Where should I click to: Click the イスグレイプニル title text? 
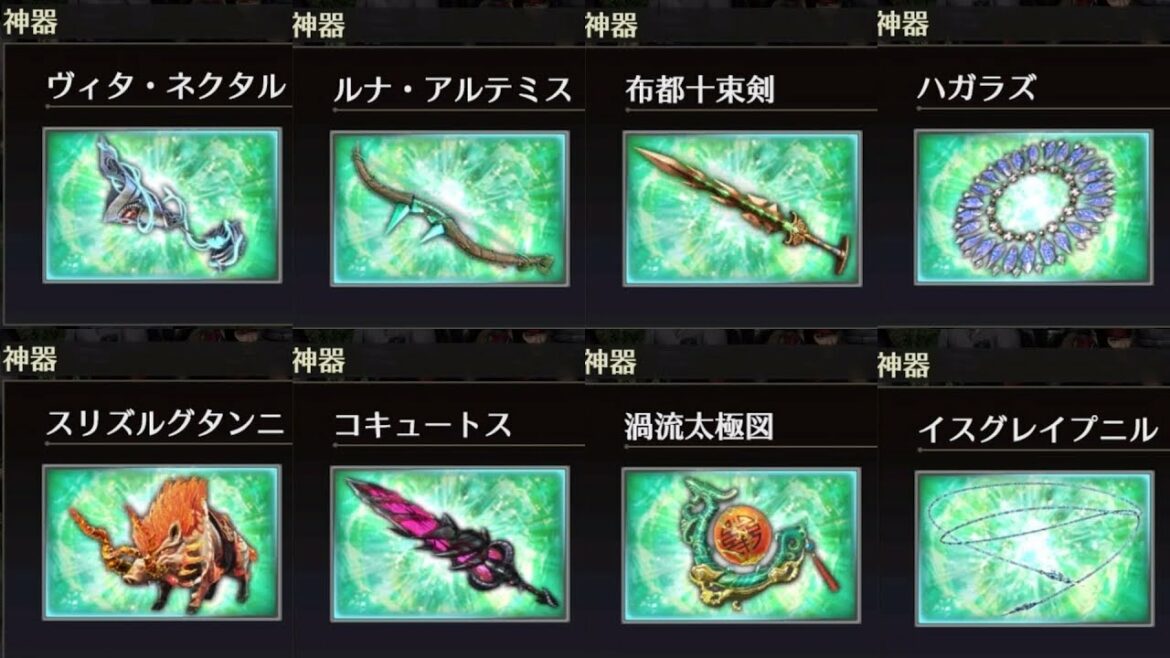[x=1037, y=430]
